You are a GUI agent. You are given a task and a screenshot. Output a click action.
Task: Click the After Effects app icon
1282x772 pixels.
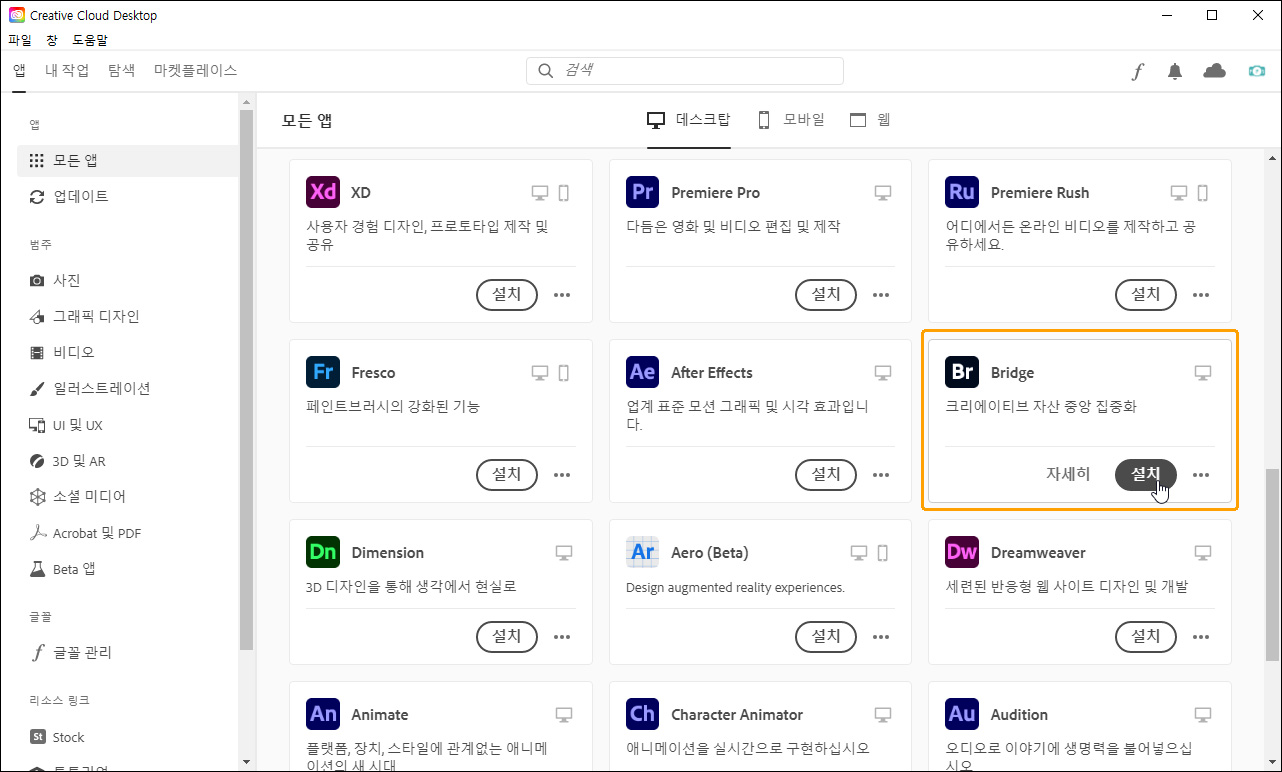pos(642,372)
